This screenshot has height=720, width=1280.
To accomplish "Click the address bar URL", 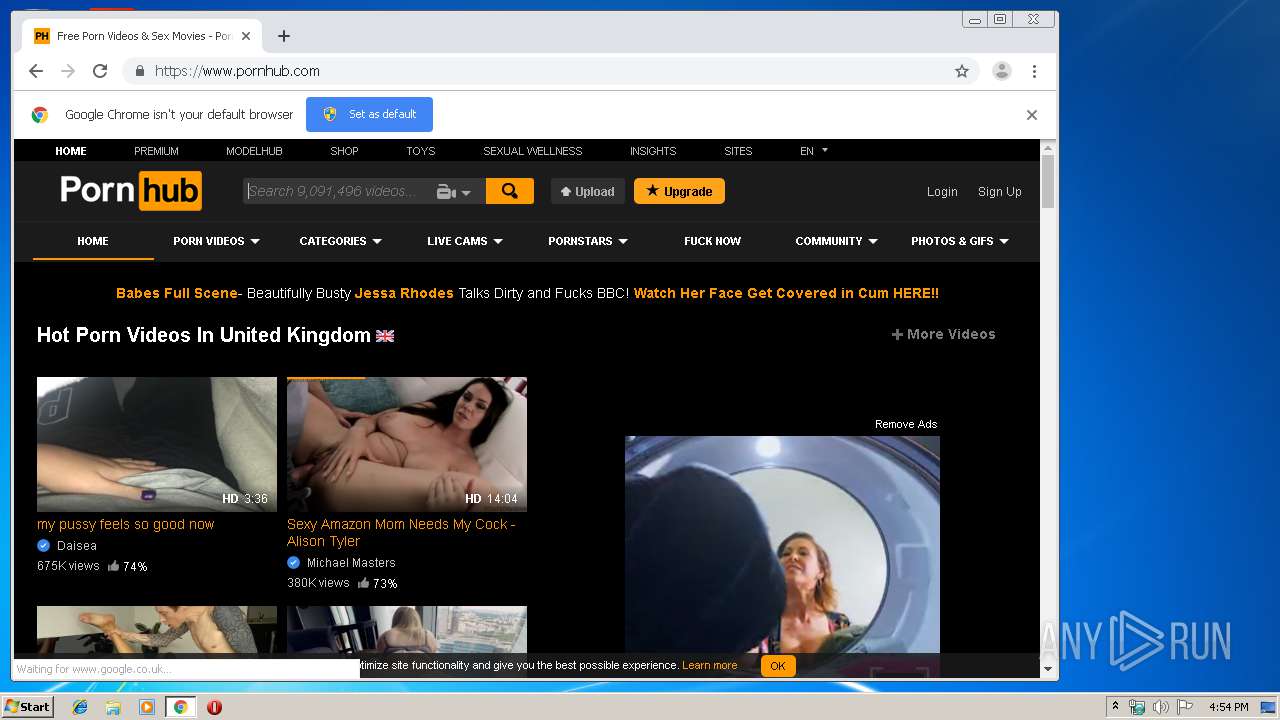I will [x=237, y=71].
